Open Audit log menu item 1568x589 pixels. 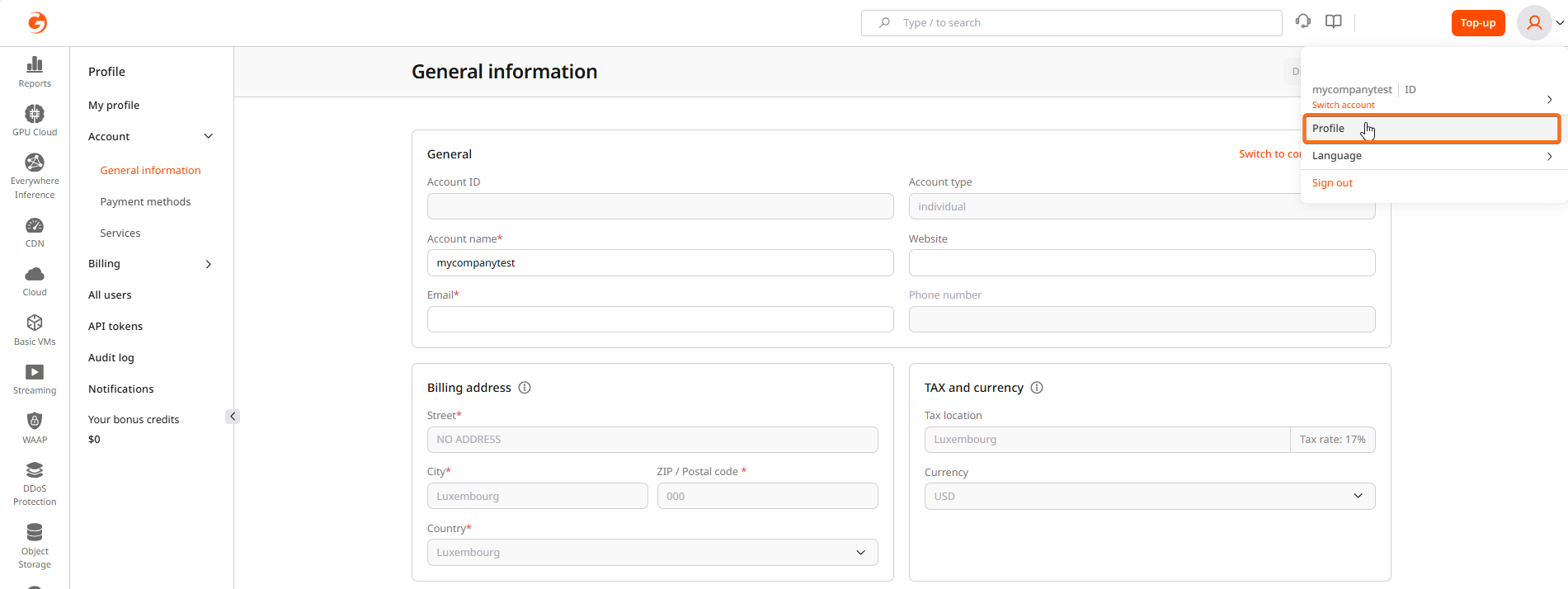[111, 358]
